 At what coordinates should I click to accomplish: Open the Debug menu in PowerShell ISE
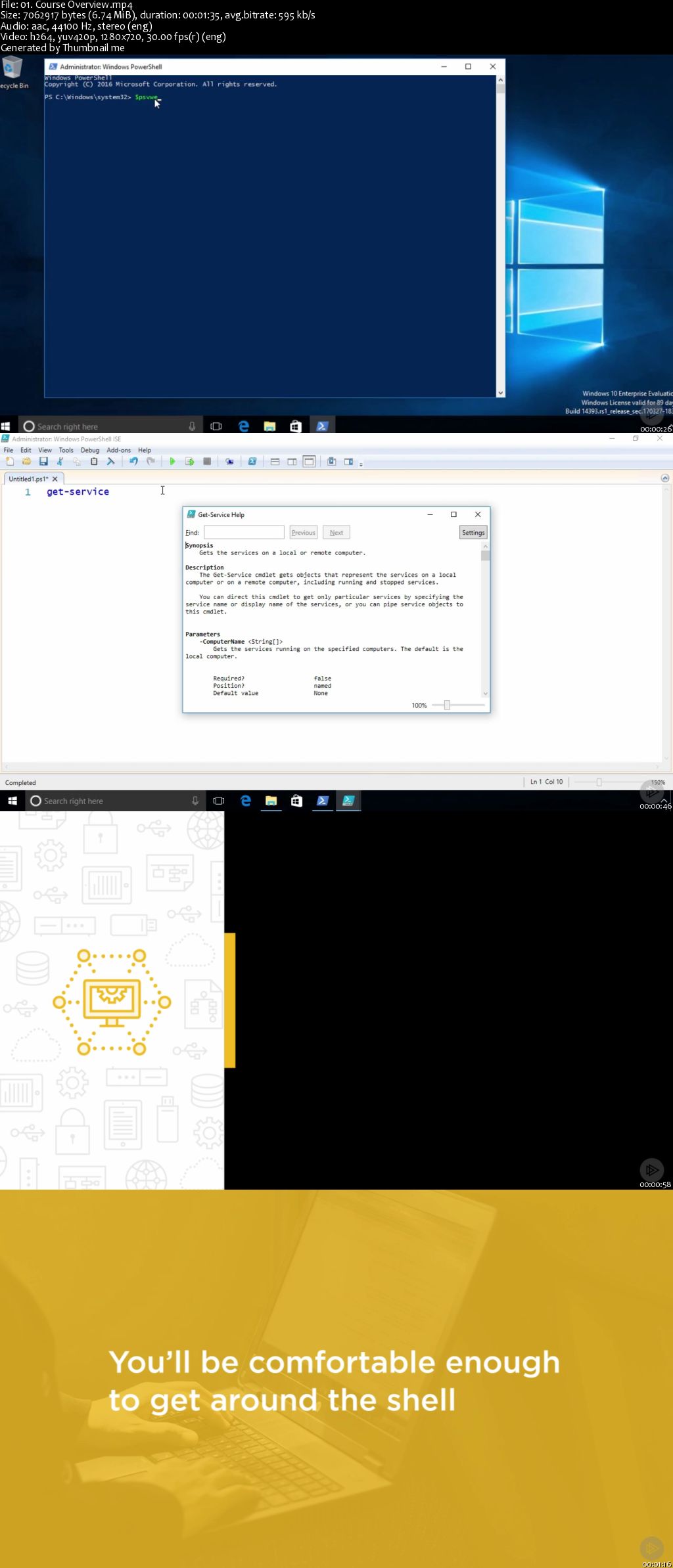(90, 450)
